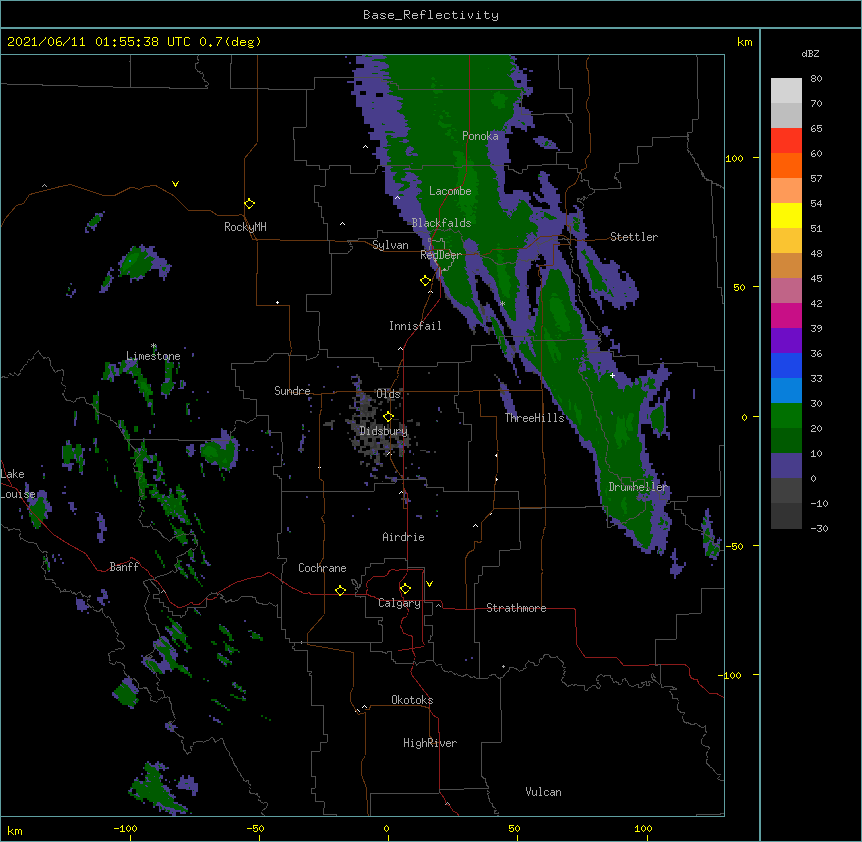Screen dimensions: 862x842
Task: Click the dBZ legend heading
Action: point(810,53)
